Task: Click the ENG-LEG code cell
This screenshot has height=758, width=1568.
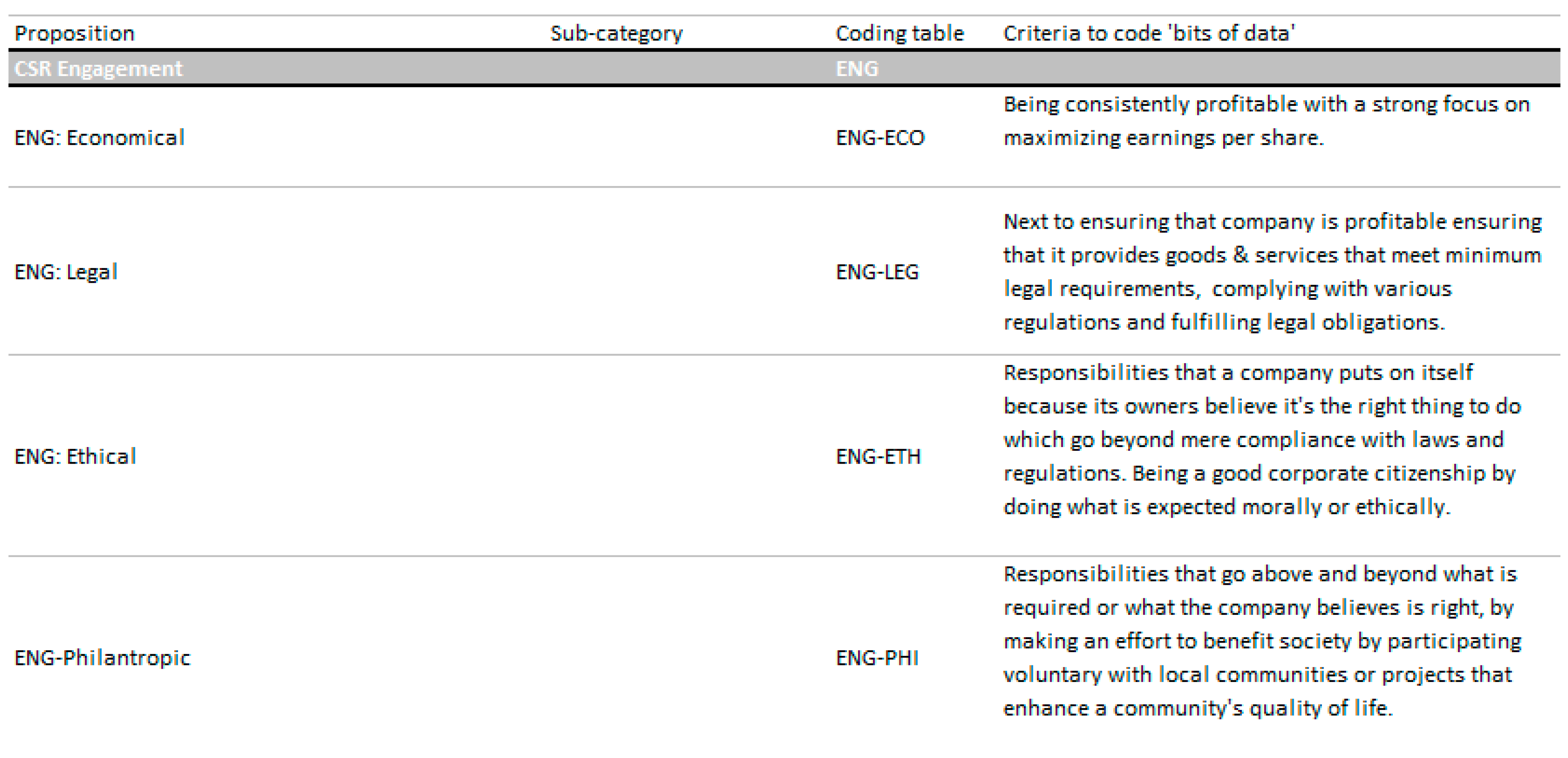Action: tap(876, 271)
